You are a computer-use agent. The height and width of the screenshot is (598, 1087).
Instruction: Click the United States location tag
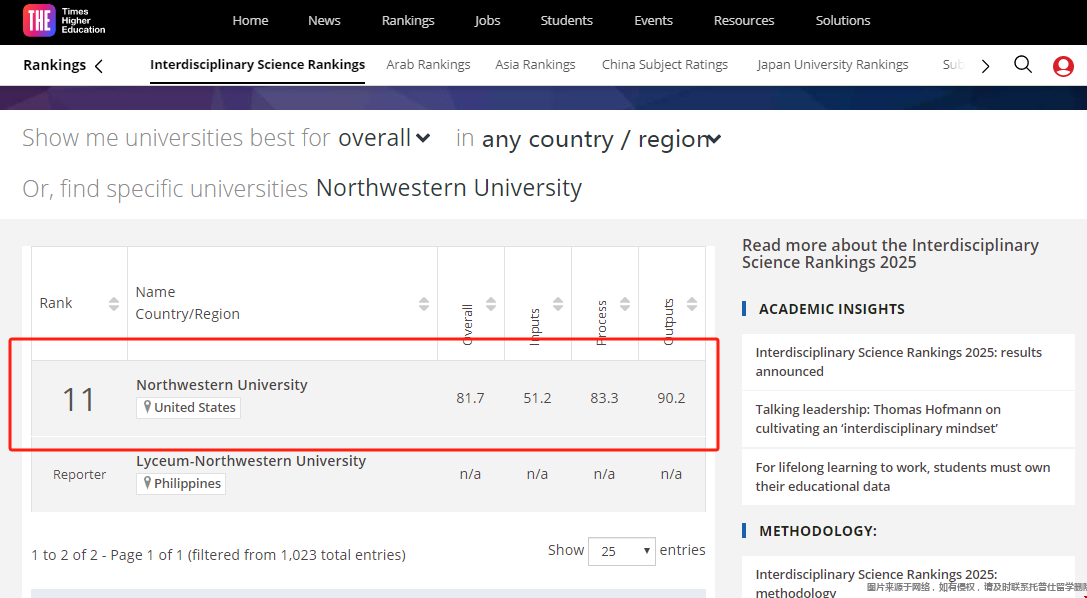(189, 407)
